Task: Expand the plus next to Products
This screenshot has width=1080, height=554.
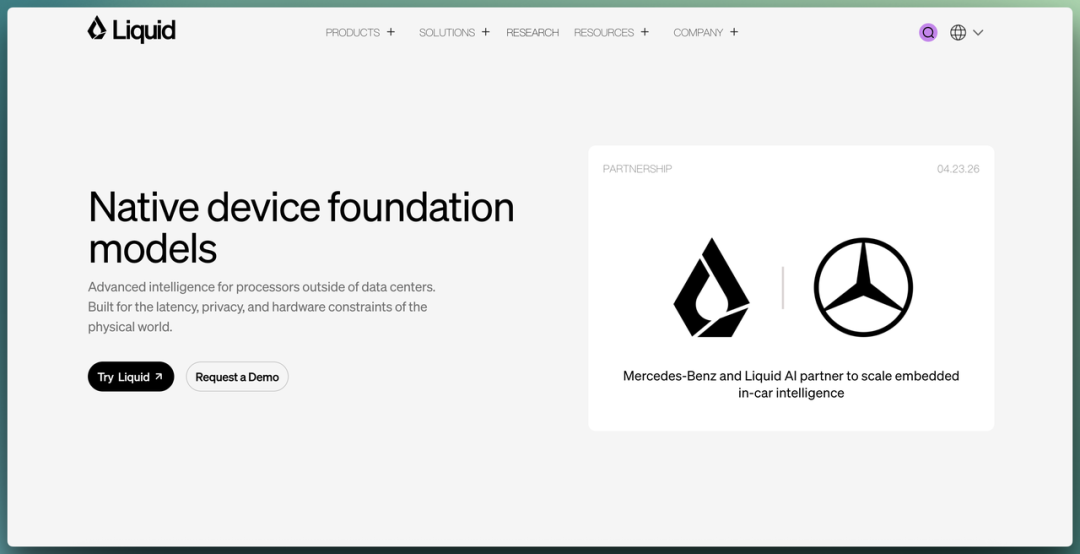Action: [391, 32]
